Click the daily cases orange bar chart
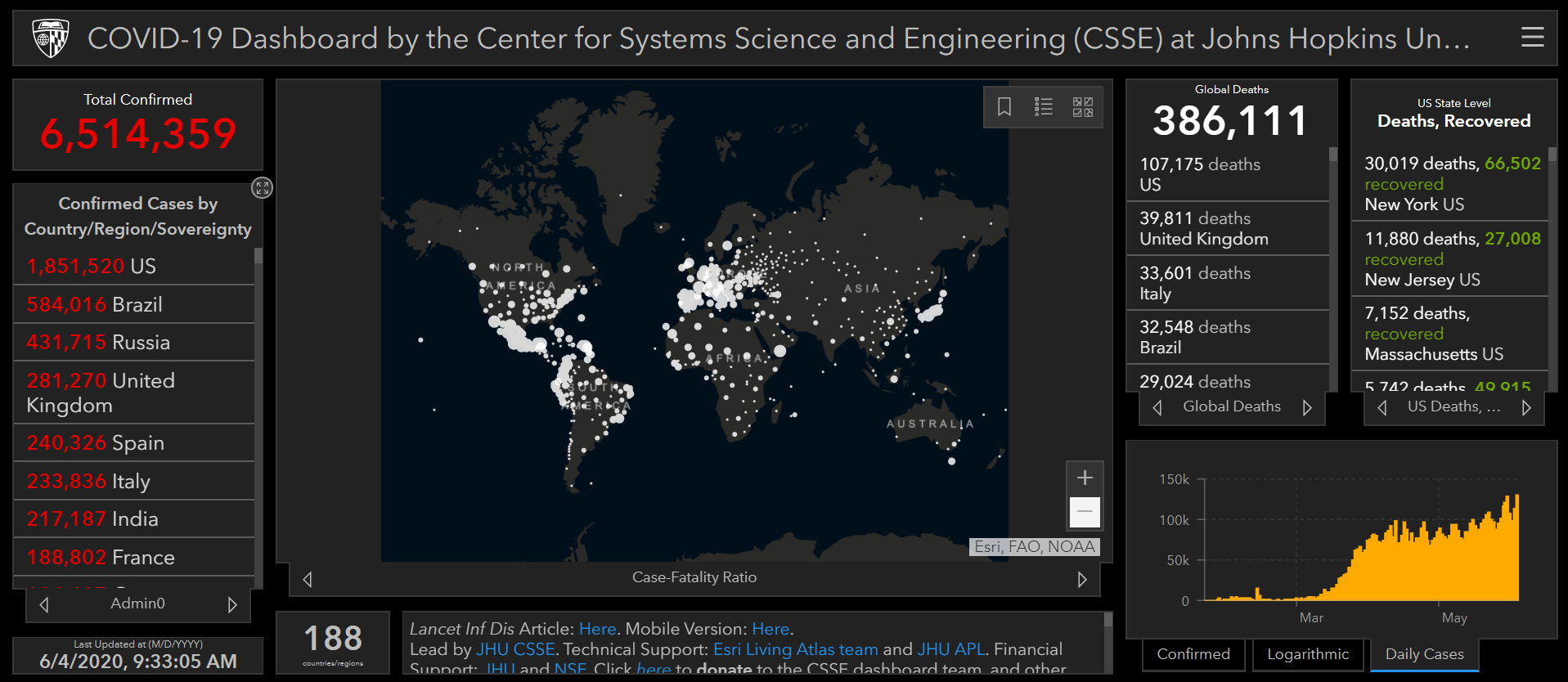This screenshot has width=1568, height=682. tap(1362, 548)
